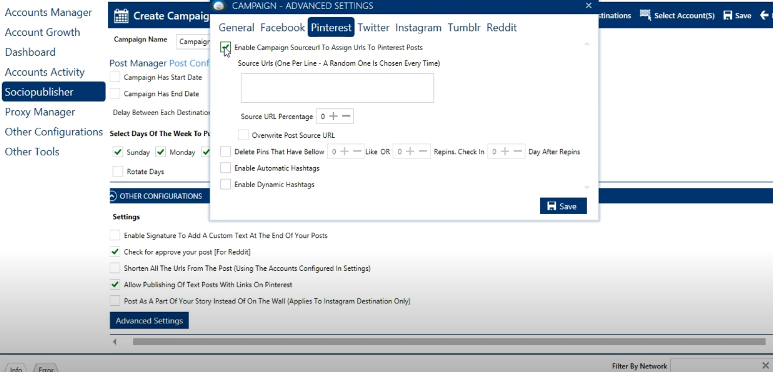Open the Tumblr tab
773x372 pixels.
click(464, 28)
